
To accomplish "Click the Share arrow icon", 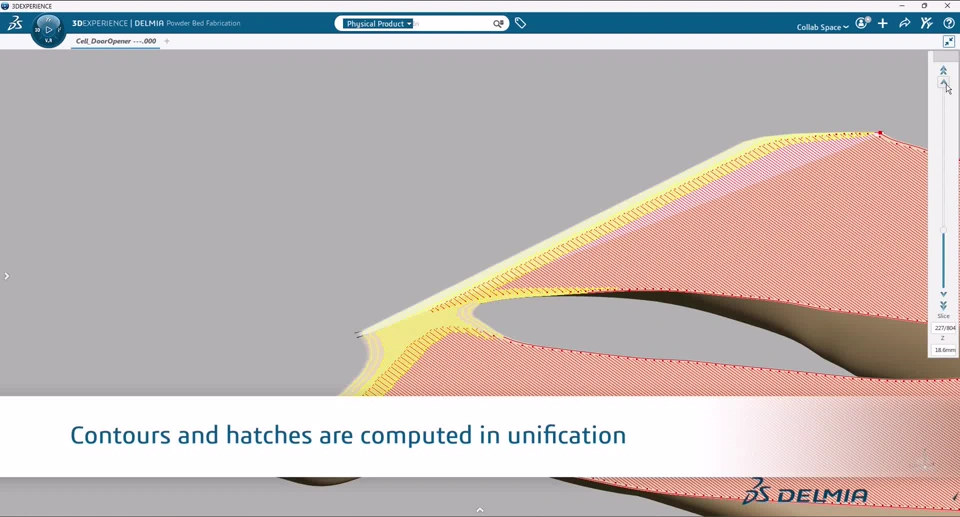I will 905,23.
